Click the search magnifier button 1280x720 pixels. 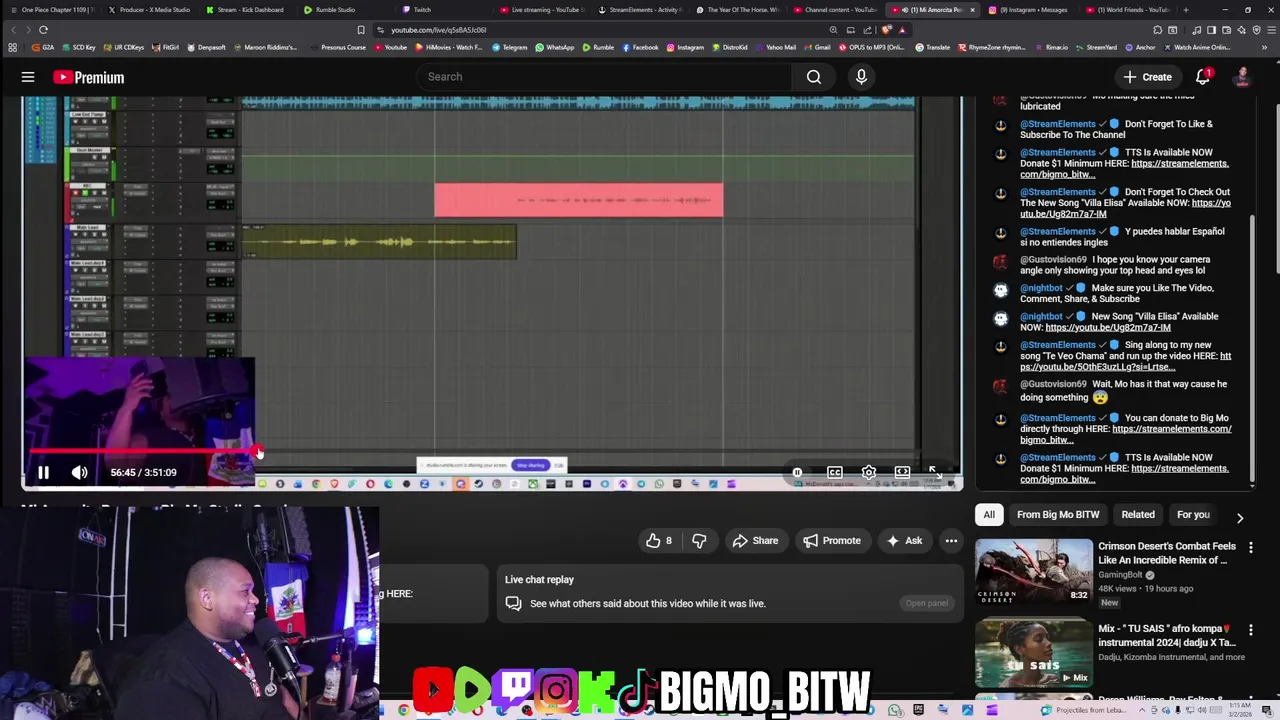(x=814, y=77)
